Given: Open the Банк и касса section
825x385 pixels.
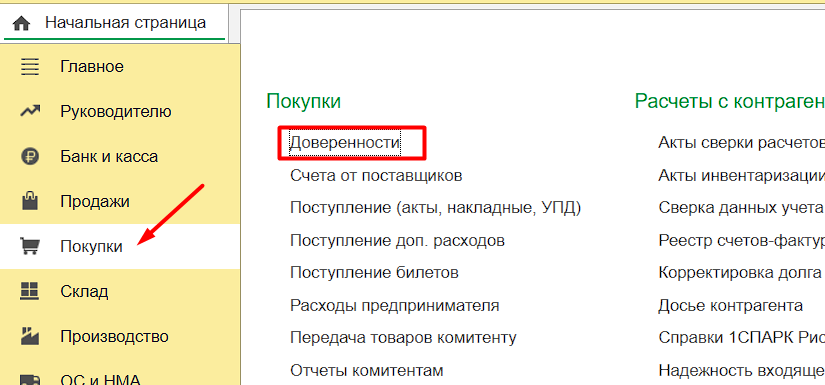Looking at the screenshot, I should point(109,157).
